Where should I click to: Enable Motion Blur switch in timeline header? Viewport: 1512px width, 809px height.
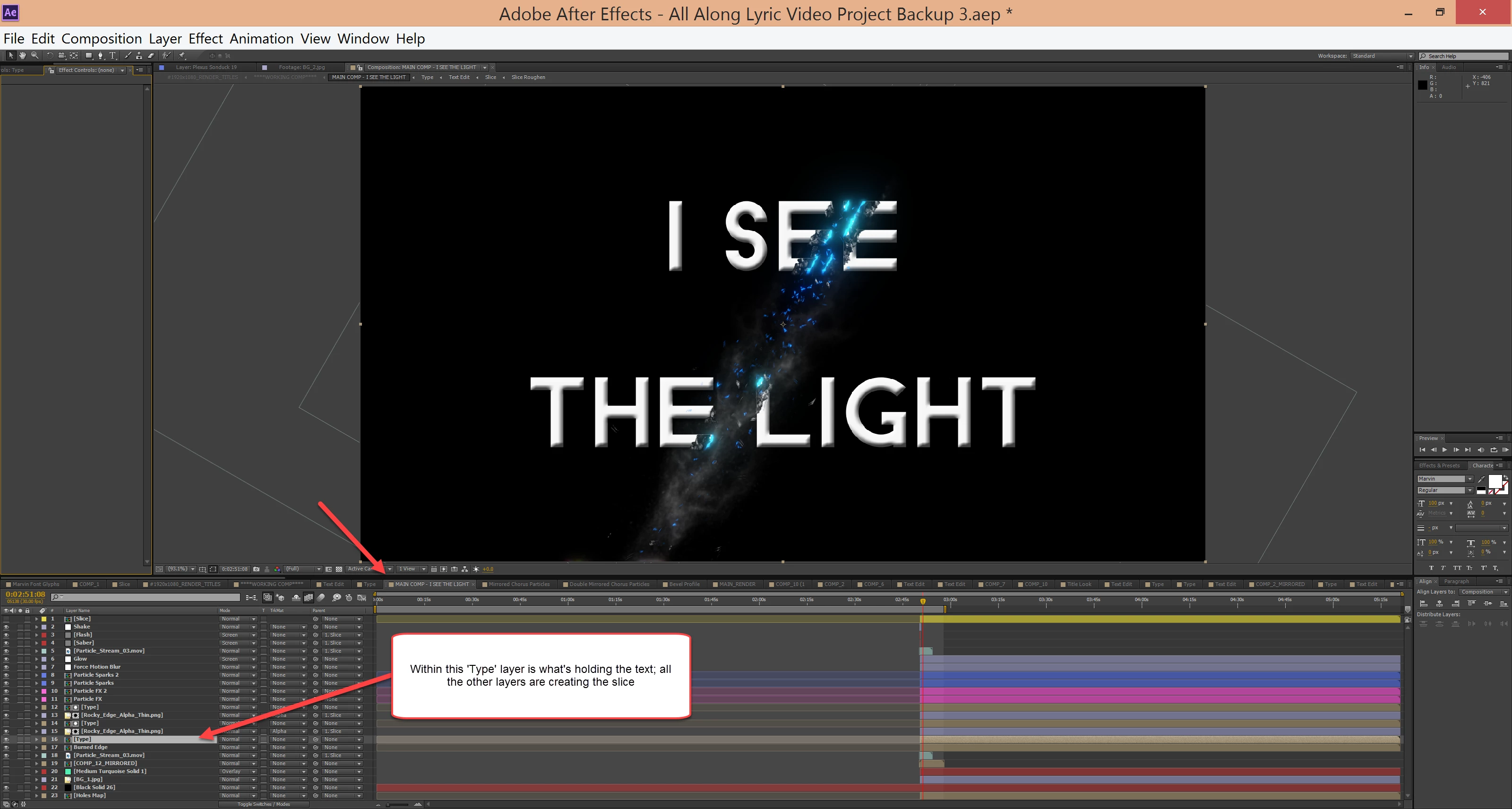pos(320,598)
